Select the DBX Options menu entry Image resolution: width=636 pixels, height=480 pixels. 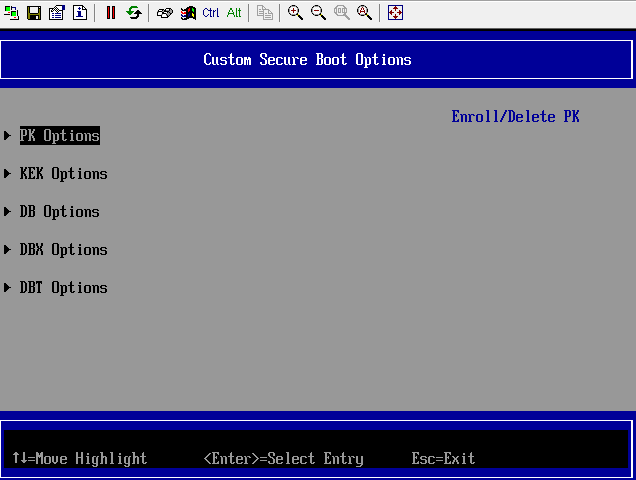(63, 250)
